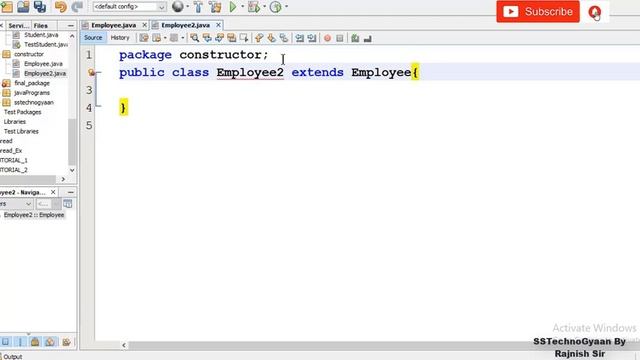Viewport: 640px width, 360px height.
Task: Toggle Highlight Search icon
Action: [232, 38]
